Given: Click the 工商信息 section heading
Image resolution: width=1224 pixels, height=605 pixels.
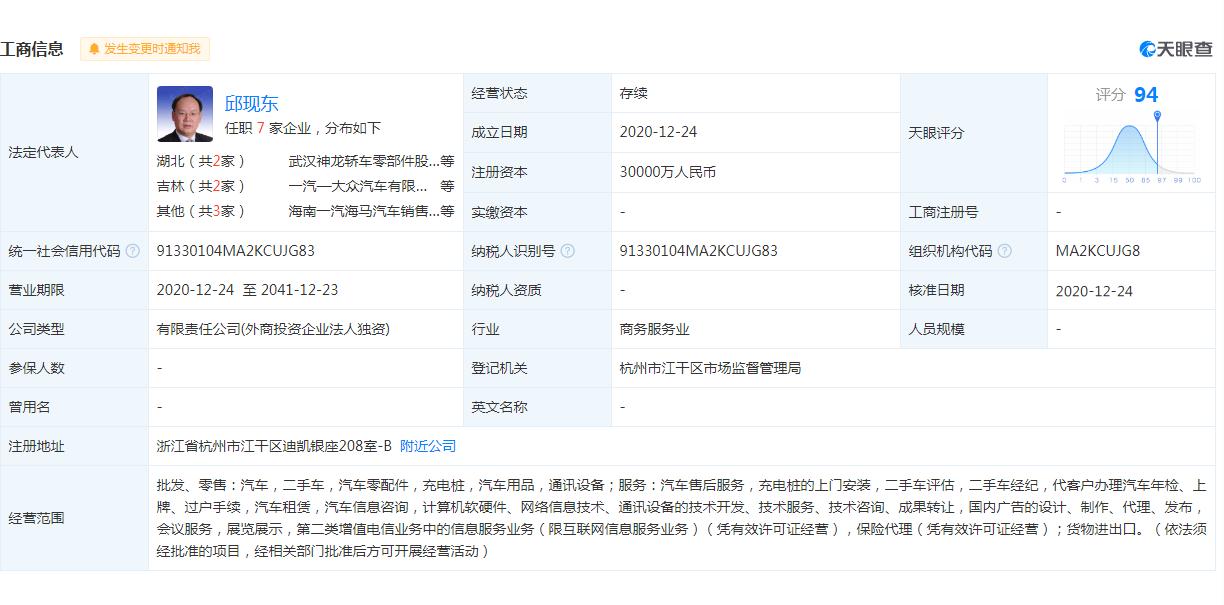Looking at the screenshot, I should pos(32,49).
